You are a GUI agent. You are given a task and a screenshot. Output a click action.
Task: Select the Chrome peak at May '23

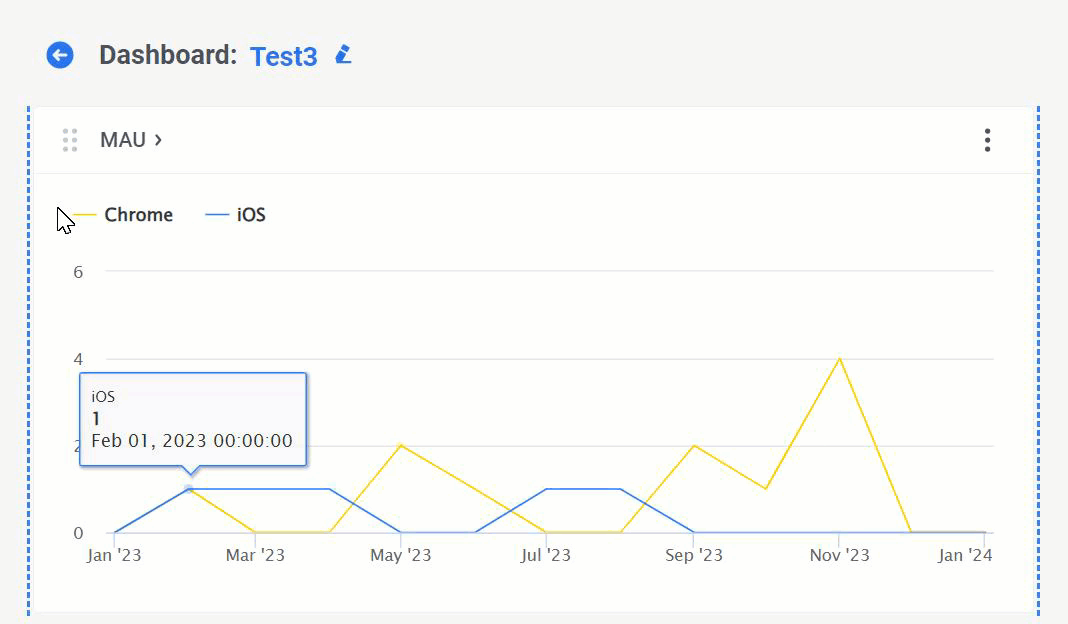pyautogui.click(x=401, y=445)
